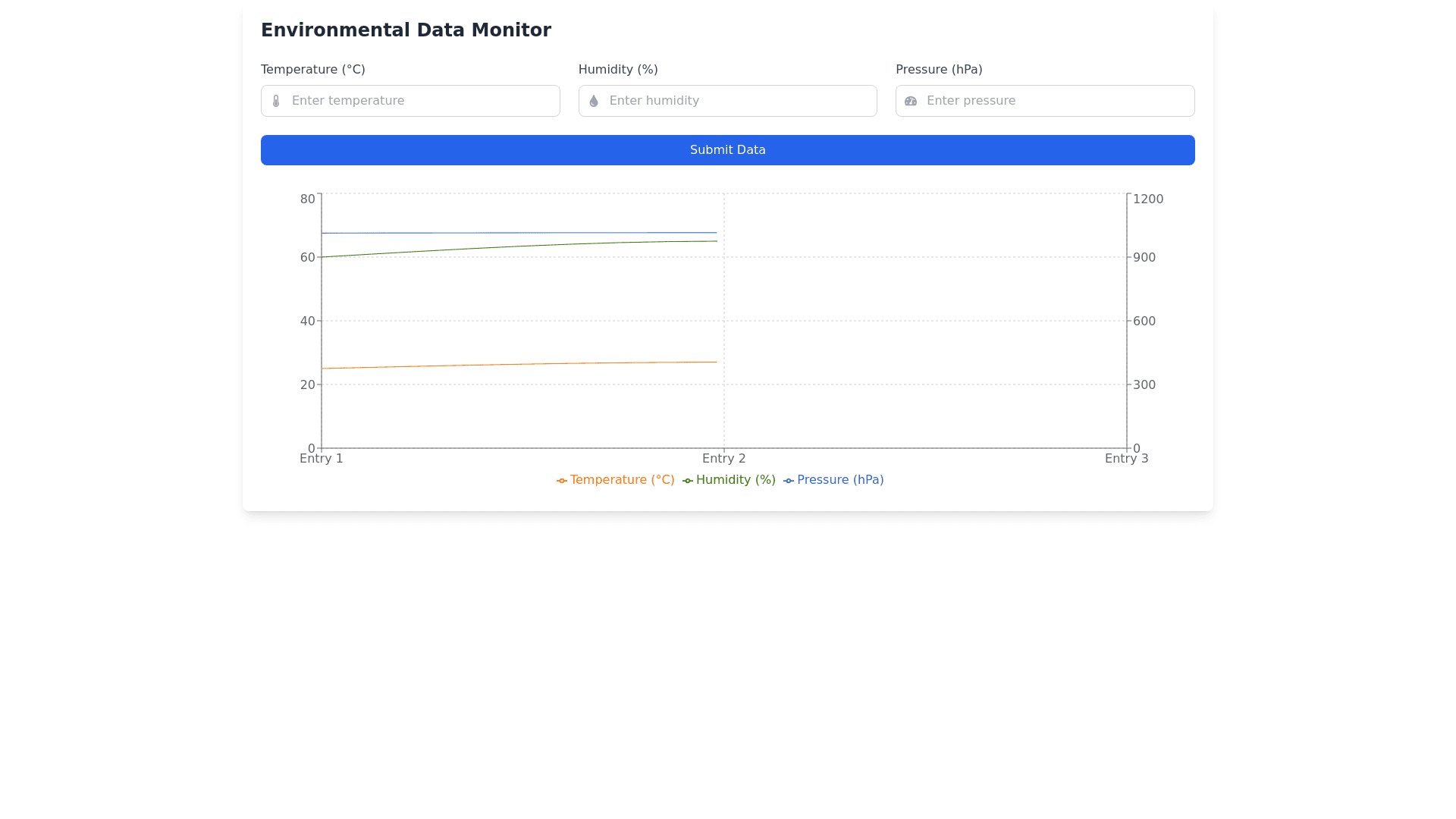Click the Environmental Data Monitor heading

(x=406, y=30)
